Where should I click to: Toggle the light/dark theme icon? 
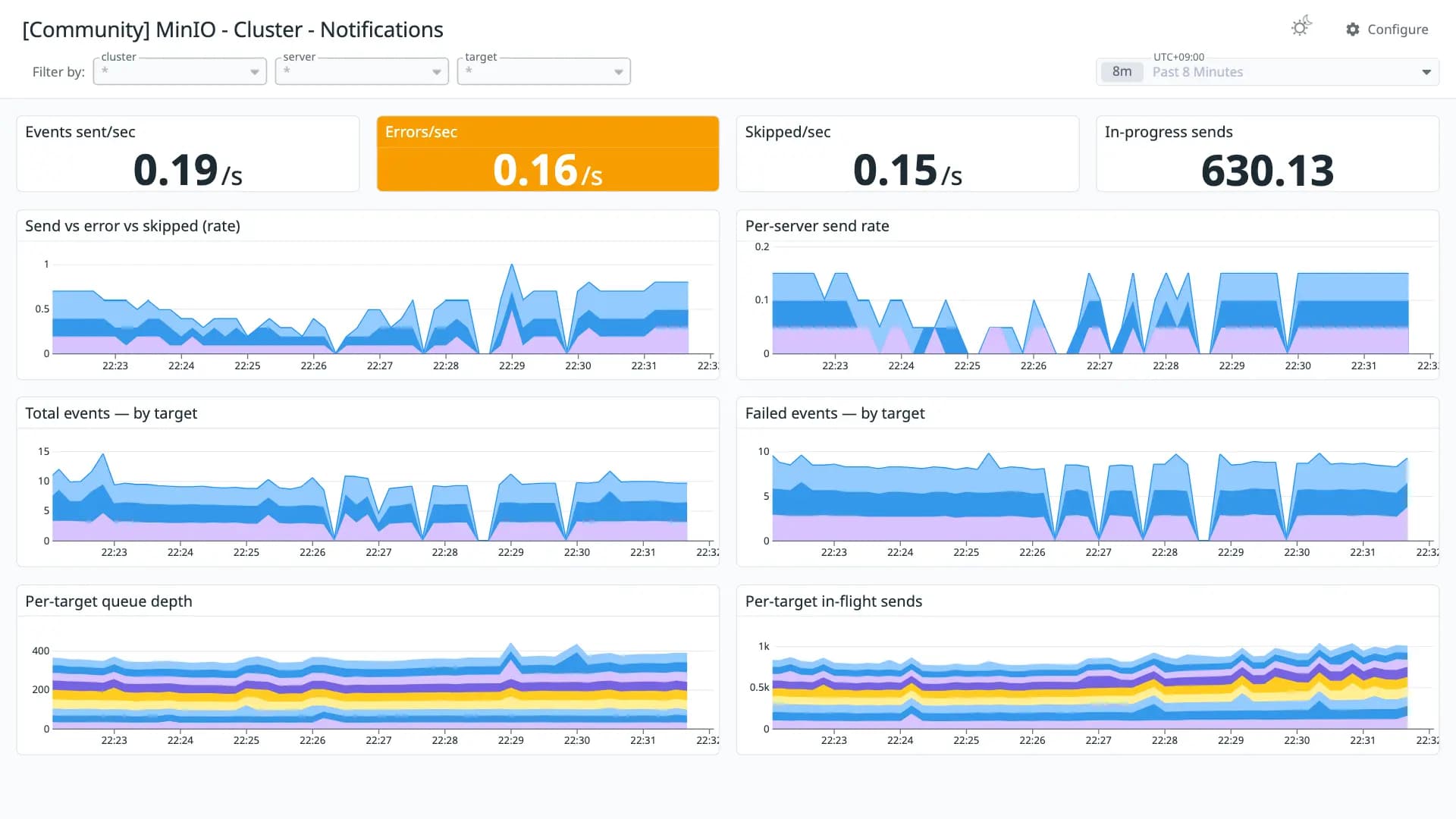click(1301, 27)
